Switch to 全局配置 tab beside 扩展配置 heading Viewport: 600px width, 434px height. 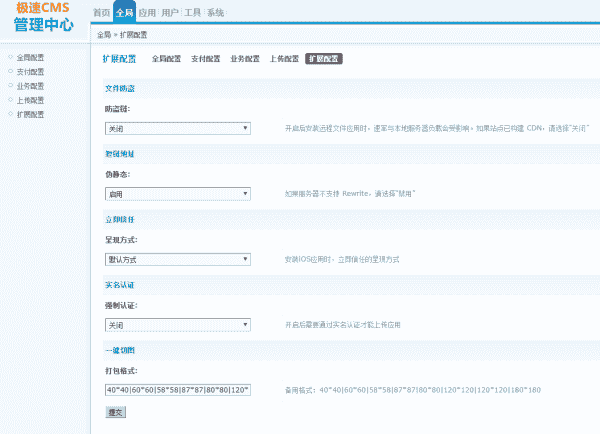click(x=166, y=59)
